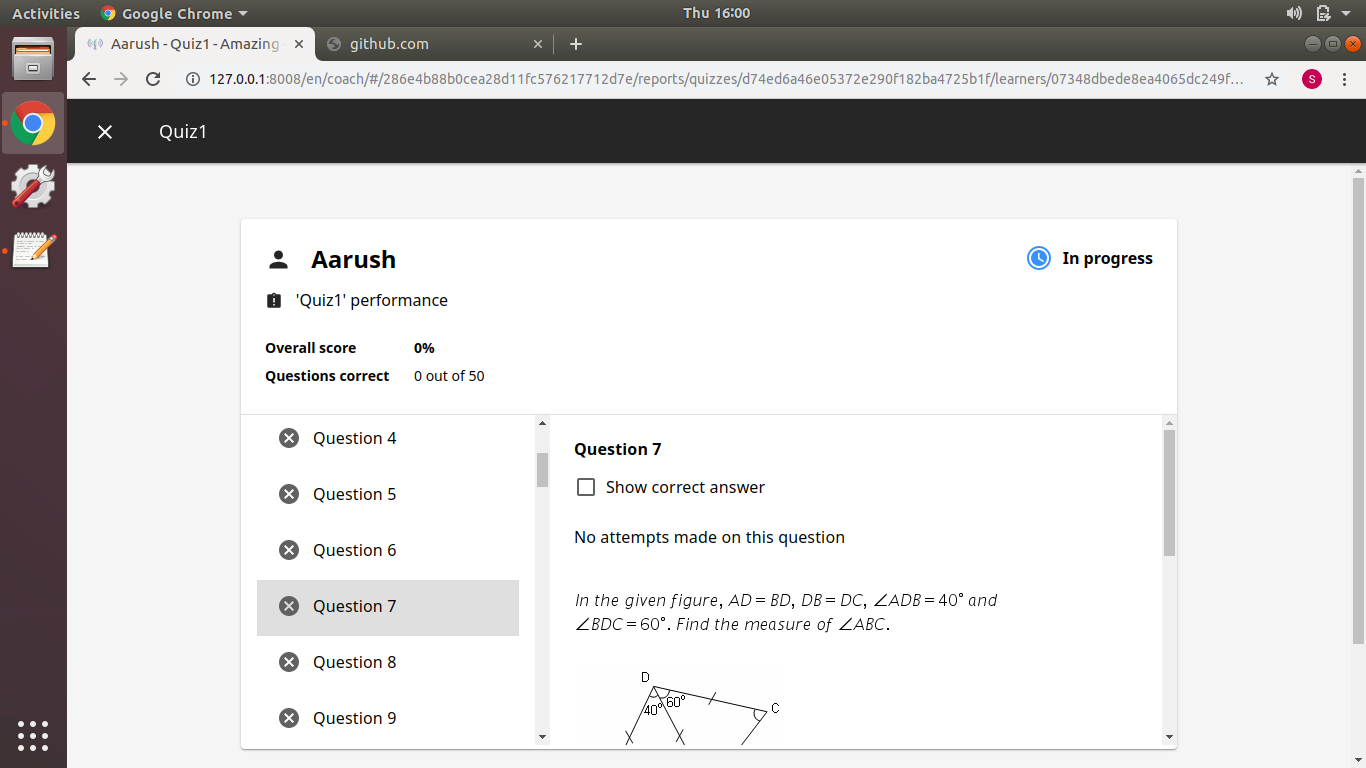Close the github.com tab
Viewport: 1366px width, 768px height.
tap(538, 44)
